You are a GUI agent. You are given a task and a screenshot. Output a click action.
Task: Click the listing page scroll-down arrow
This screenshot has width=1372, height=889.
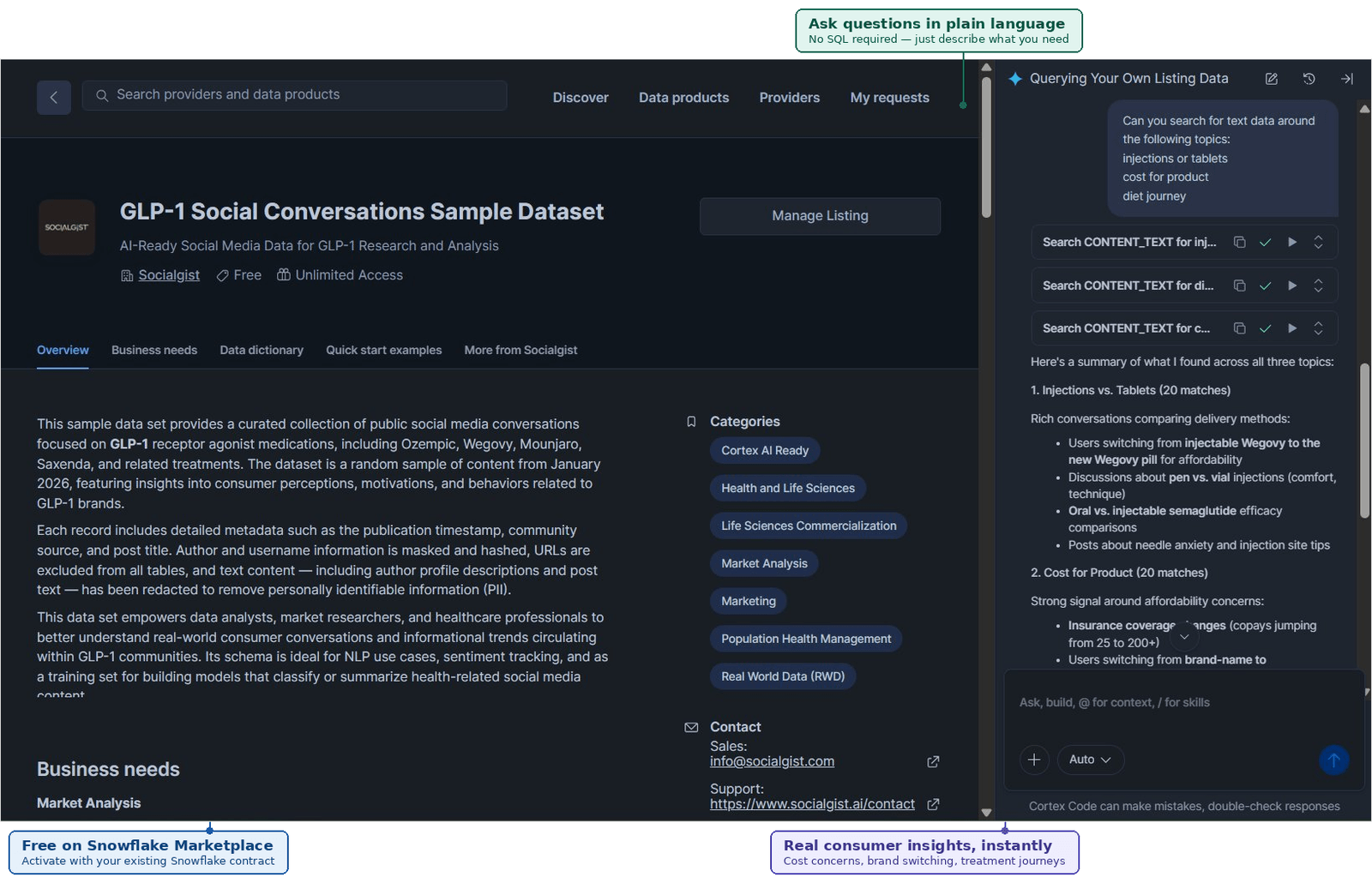[986, 813]
